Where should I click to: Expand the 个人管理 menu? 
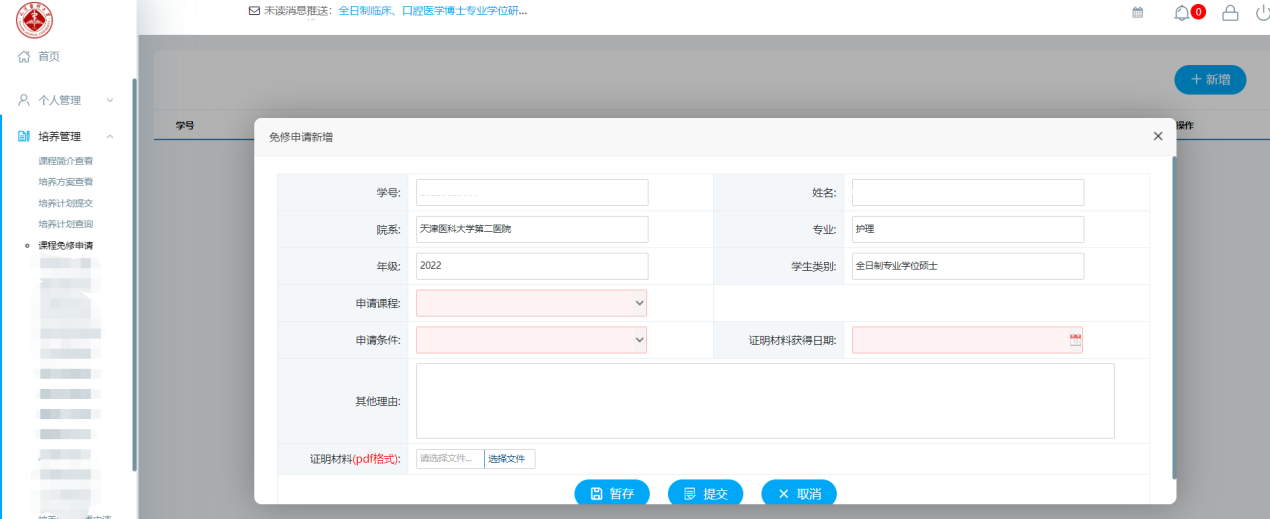[x=66, y=100]
